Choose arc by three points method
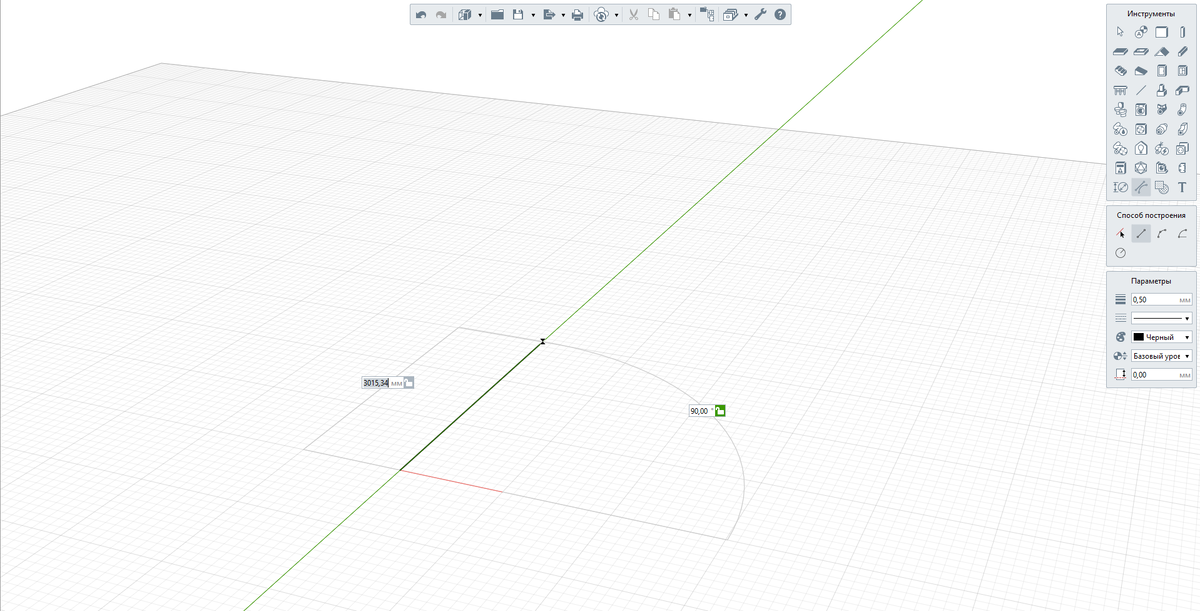The image size is (1200, 611). [1162, 234]
